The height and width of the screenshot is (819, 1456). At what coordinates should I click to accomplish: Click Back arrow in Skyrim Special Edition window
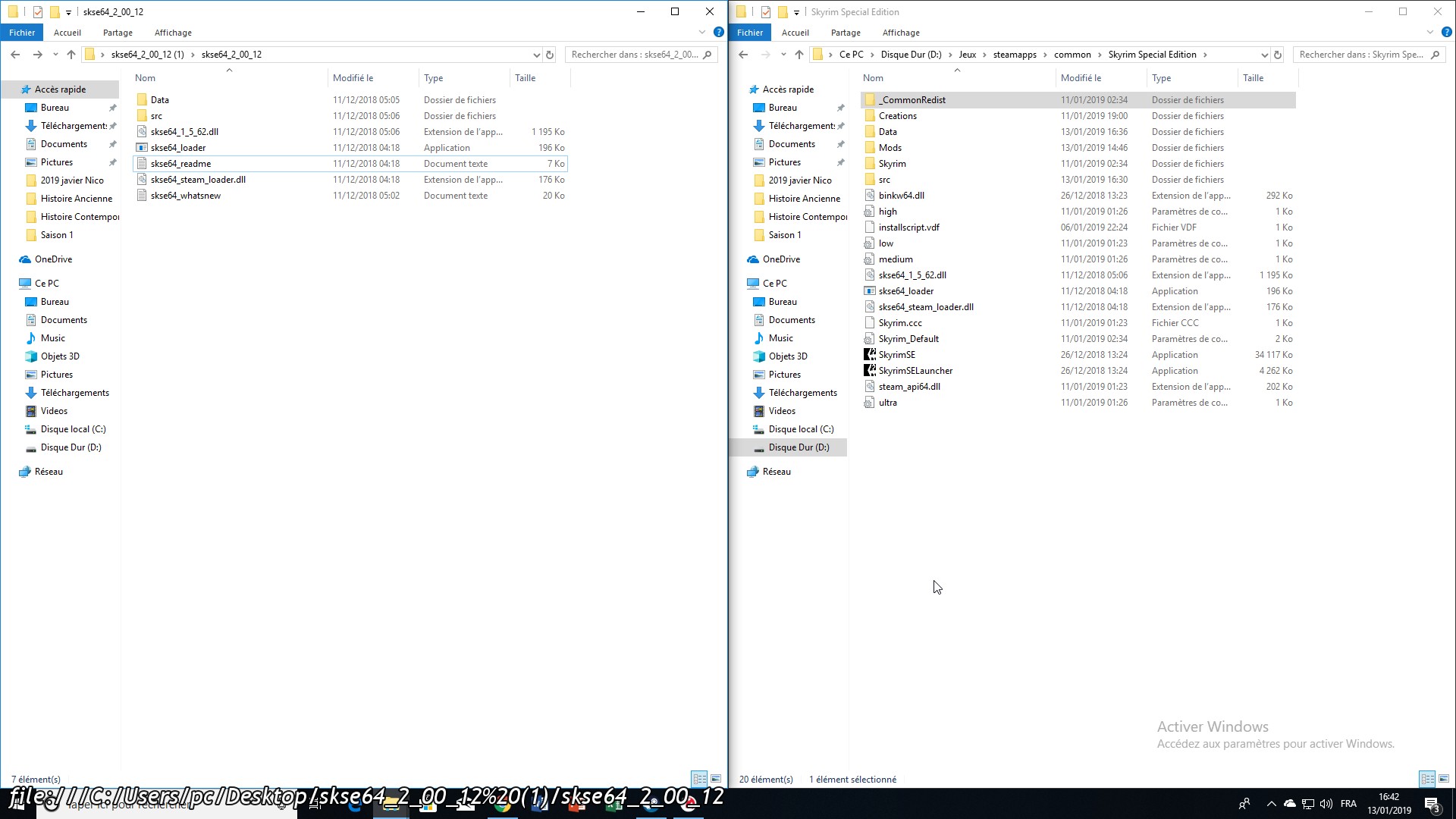pos(743,55)
